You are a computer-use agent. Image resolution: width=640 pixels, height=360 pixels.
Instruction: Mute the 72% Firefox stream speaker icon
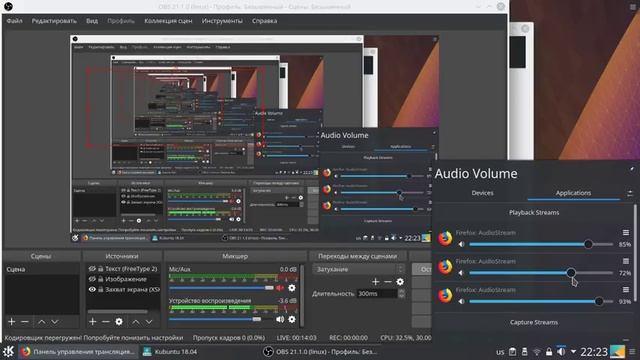(x=461, y=273)
